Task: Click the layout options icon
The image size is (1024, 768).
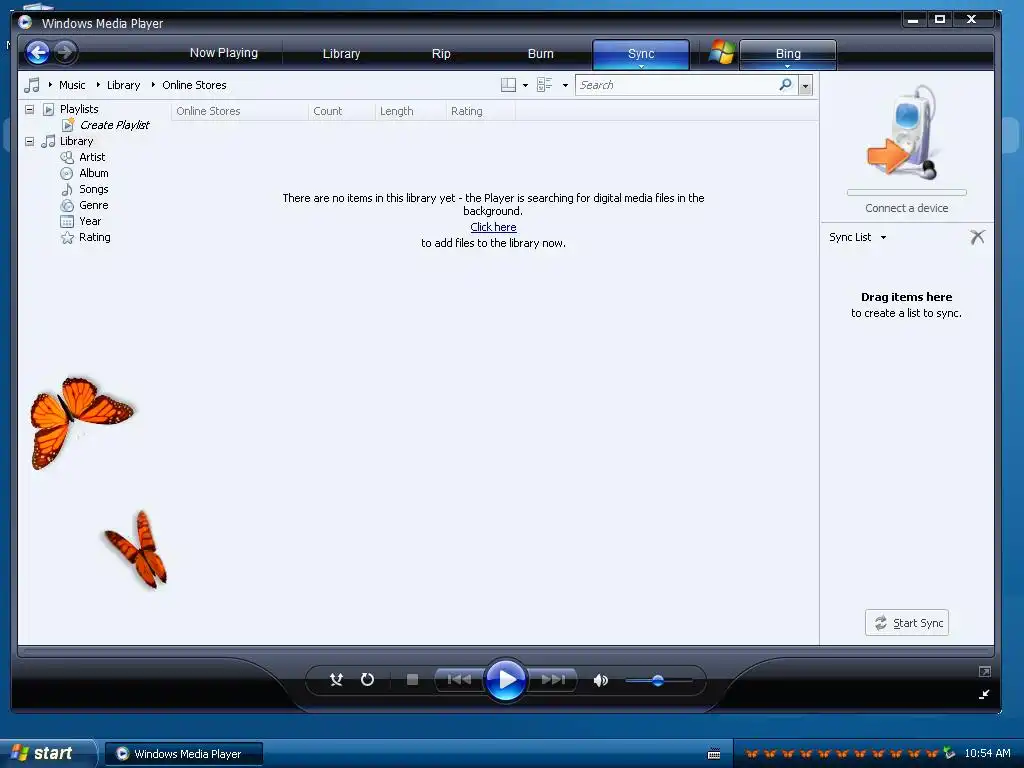Action: pyautogui.click(x=508, y=85)
